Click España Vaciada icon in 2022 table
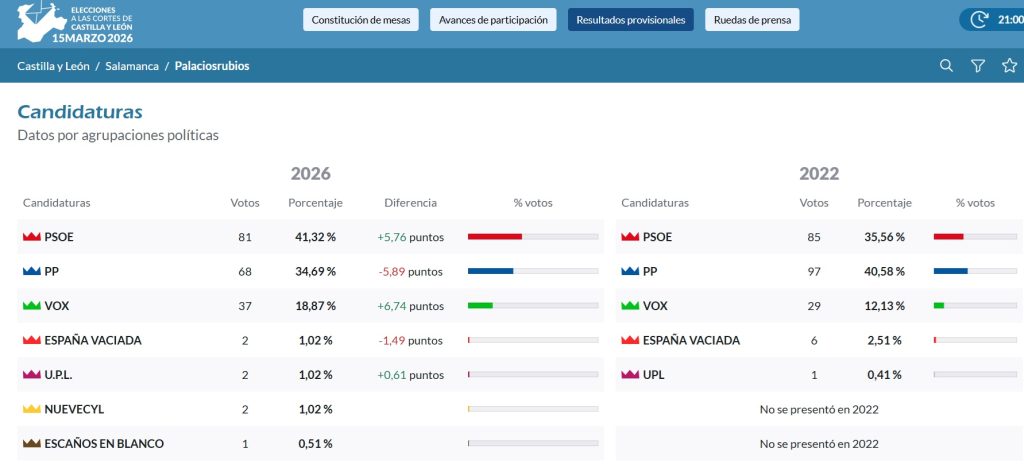Viewport: 1024px width, 468px height. 630,341
